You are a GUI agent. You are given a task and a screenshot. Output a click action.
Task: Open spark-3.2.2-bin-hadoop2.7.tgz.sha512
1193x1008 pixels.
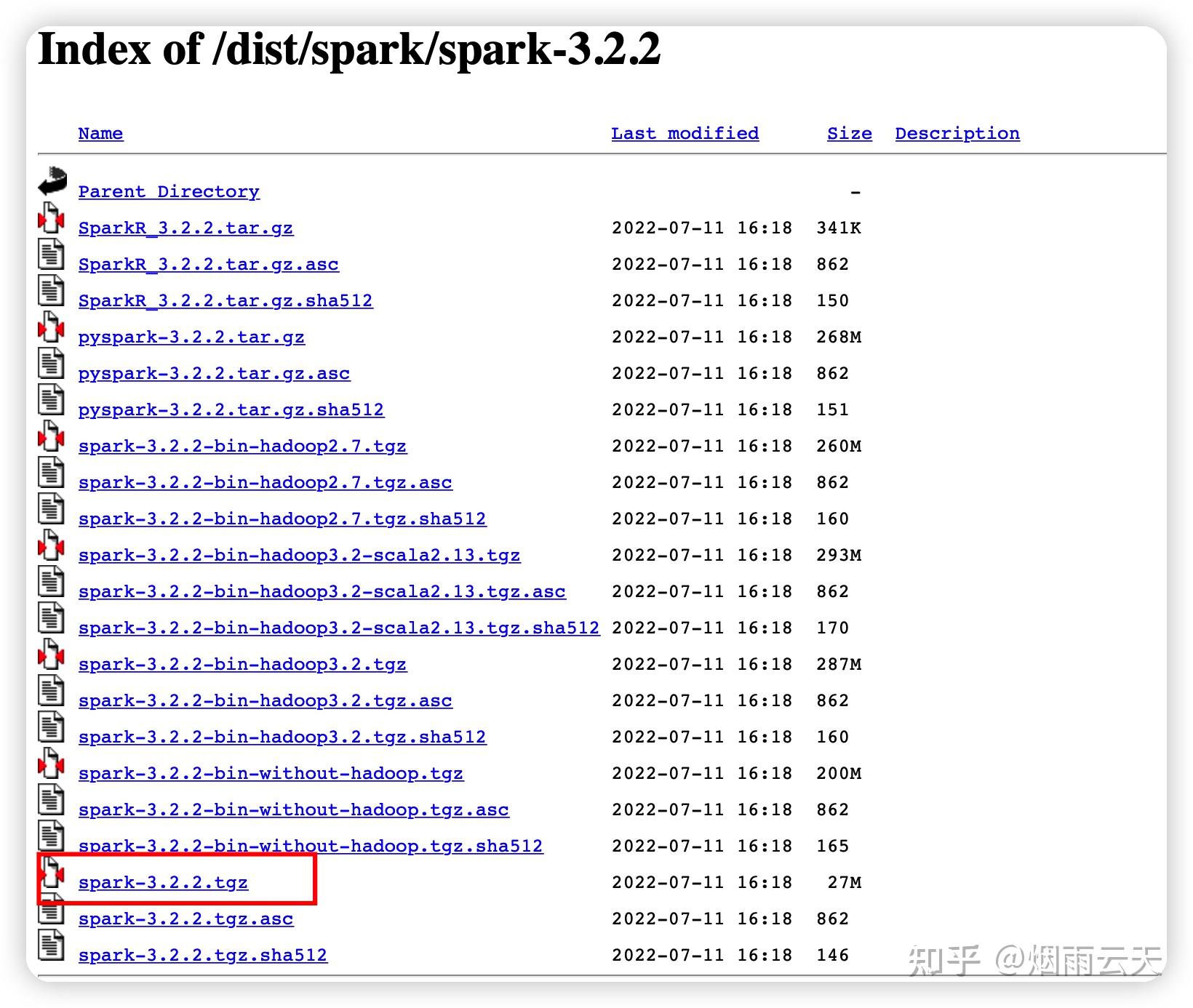[x=282, y=519]
